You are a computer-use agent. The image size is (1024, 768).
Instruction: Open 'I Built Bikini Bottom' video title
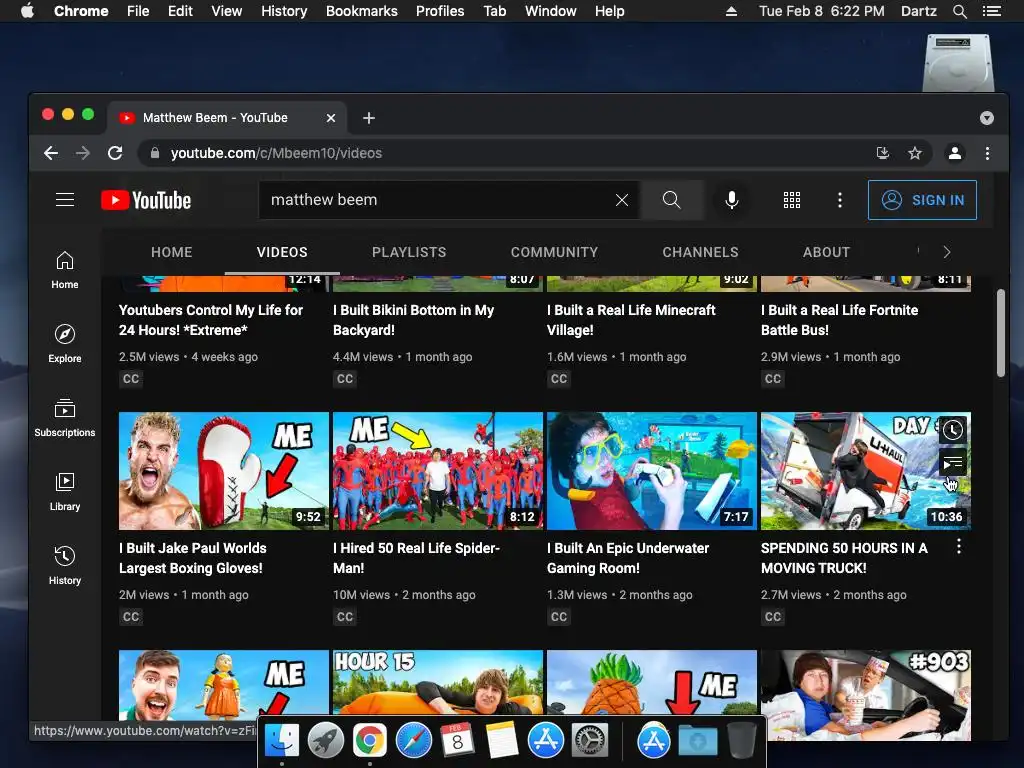point(413,320)
